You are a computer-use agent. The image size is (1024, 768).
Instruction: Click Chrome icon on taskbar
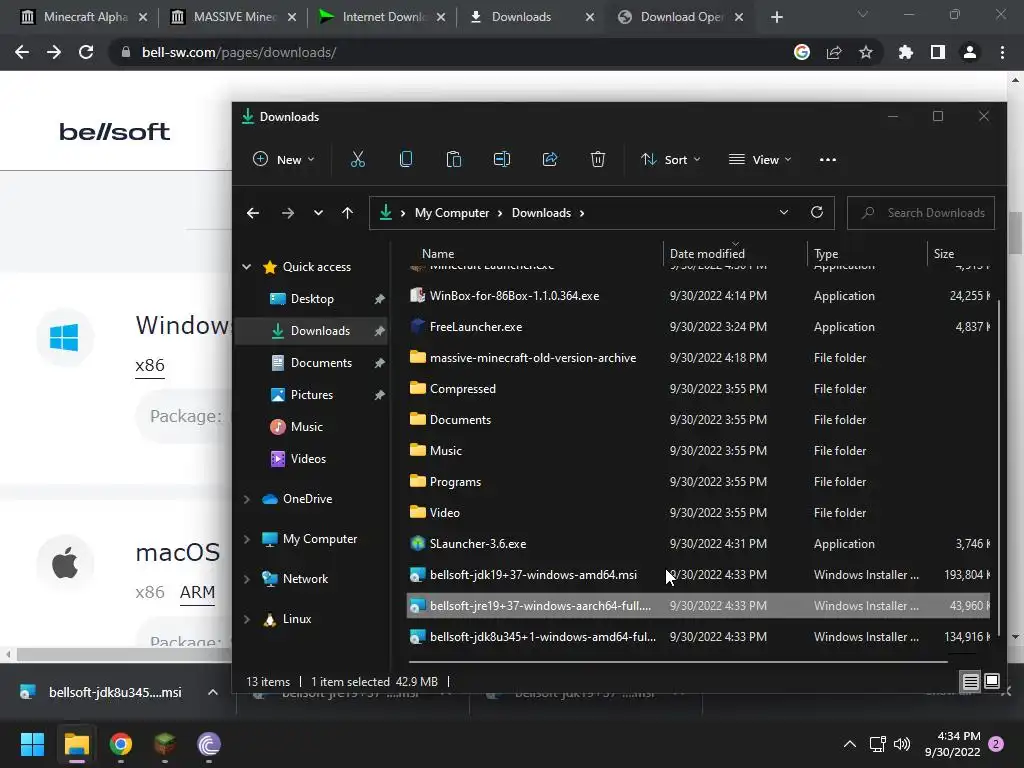tap(121, 744)
